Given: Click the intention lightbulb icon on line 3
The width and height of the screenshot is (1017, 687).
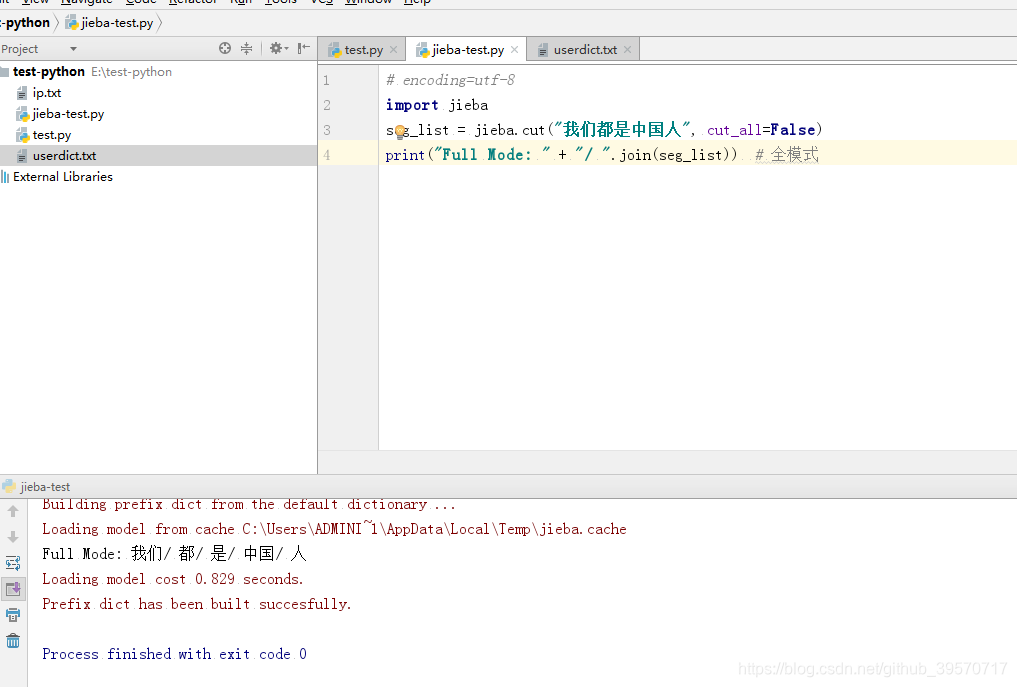Looking at the screenshot, I should [x=400, y=132].
